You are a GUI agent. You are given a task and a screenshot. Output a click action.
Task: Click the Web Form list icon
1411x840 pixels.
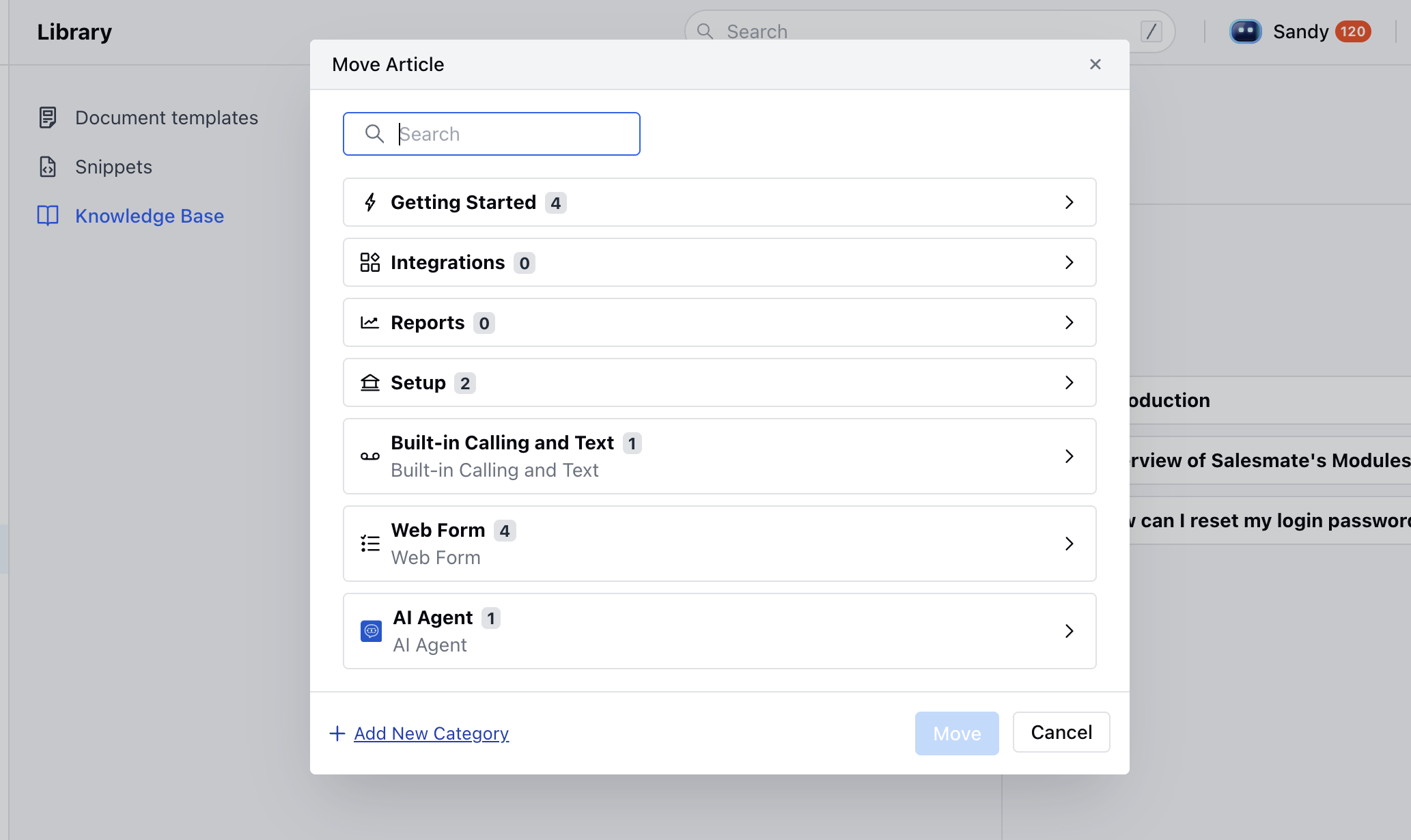coord(370,544)
